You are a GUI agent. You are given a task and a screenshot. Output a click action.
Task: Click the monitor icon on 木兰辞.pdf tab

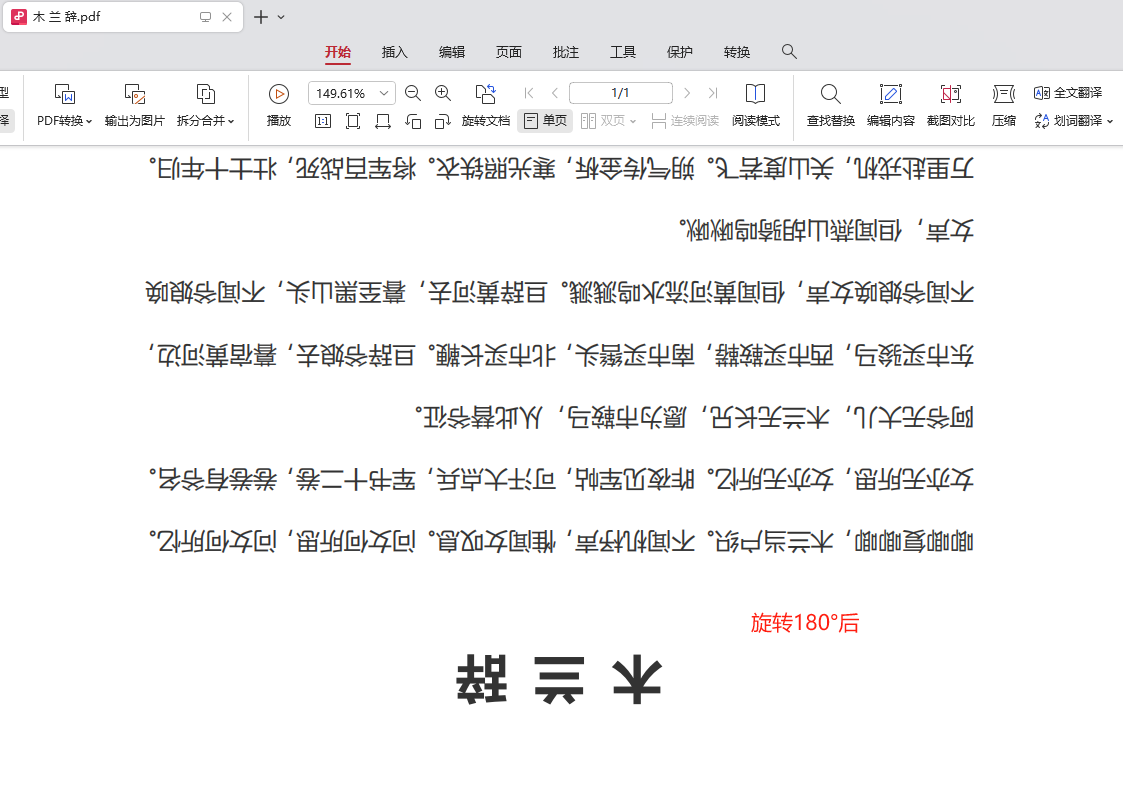pyautogui.click(x=206, y=17)
